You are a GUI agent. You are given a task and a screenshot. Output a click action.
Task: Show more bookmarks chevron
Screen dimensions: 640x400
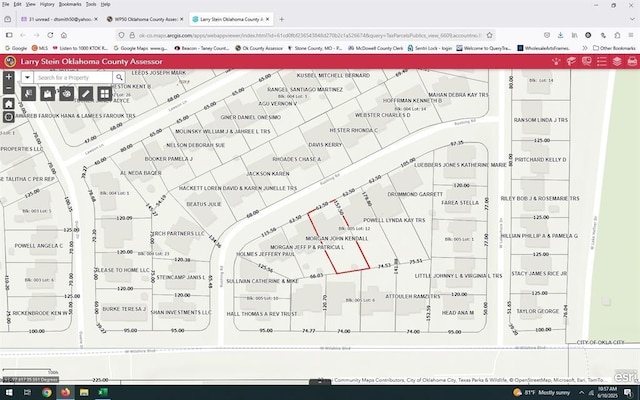click(585, 48)
